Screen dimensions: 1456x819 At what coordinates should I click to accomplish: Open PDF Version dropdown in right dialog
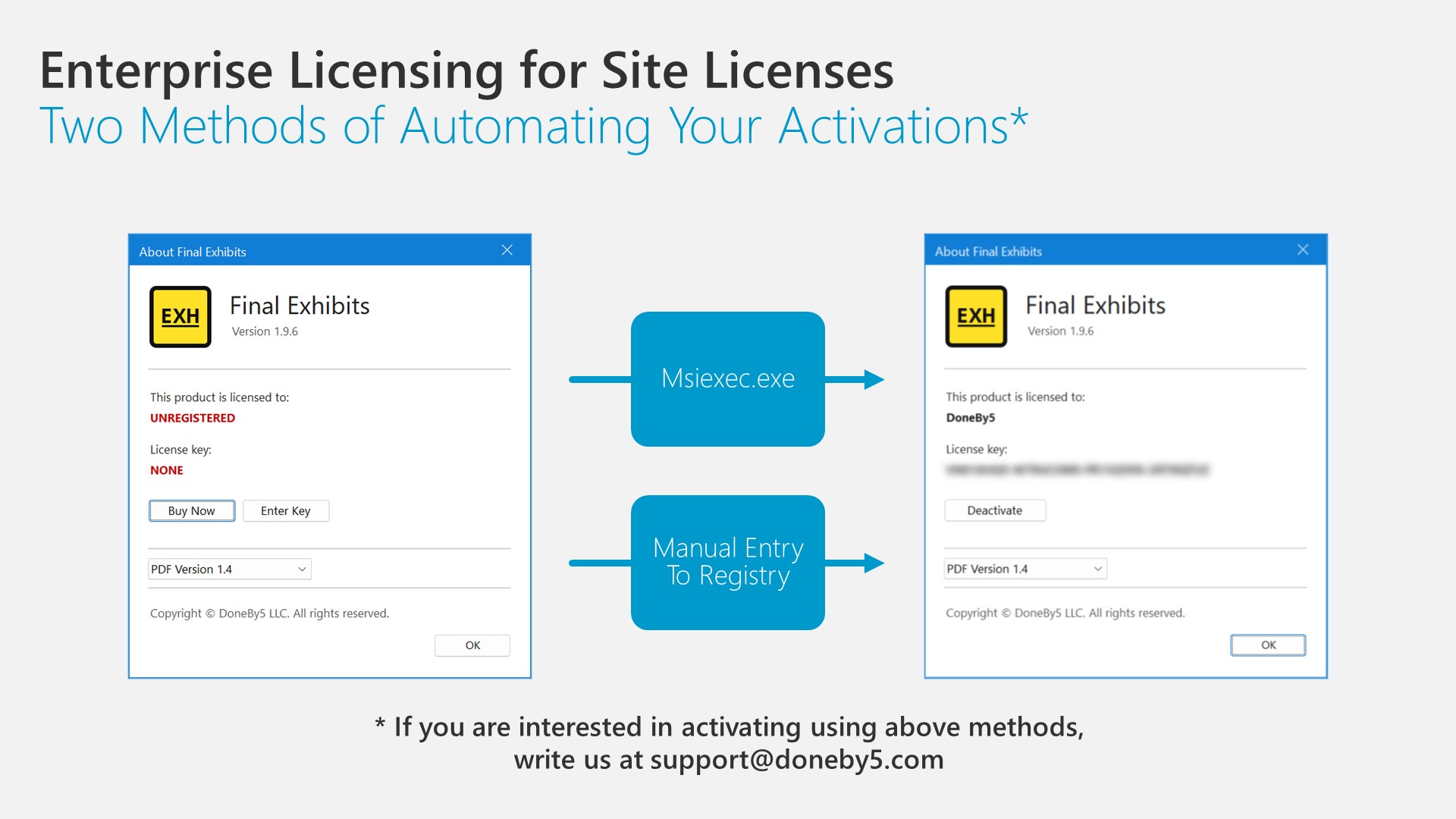coord(1025,569)
